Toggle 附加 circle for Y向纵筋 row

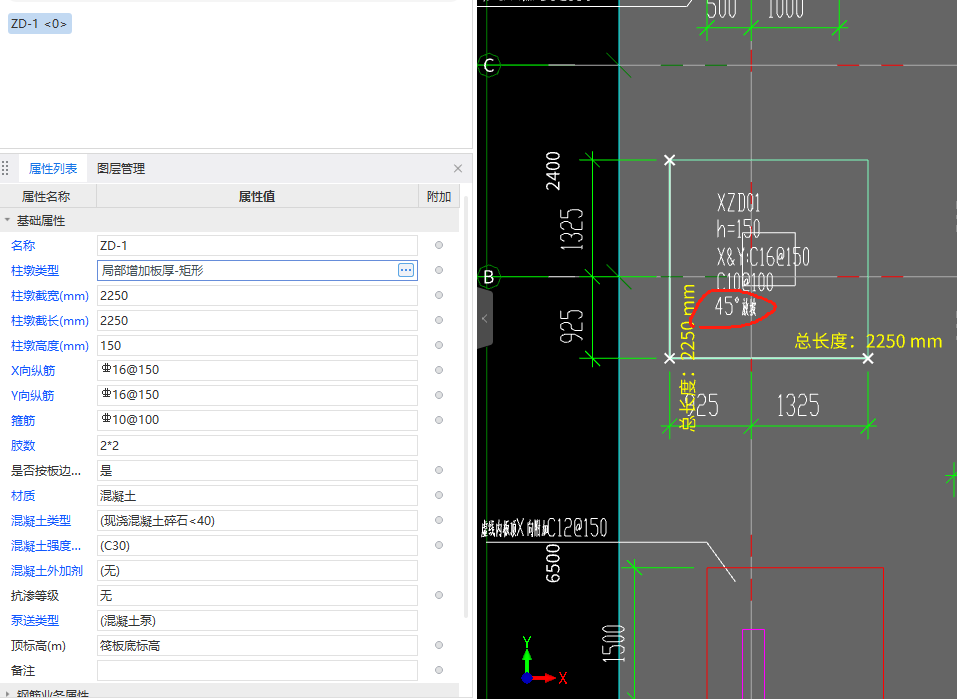click(439, 395)
